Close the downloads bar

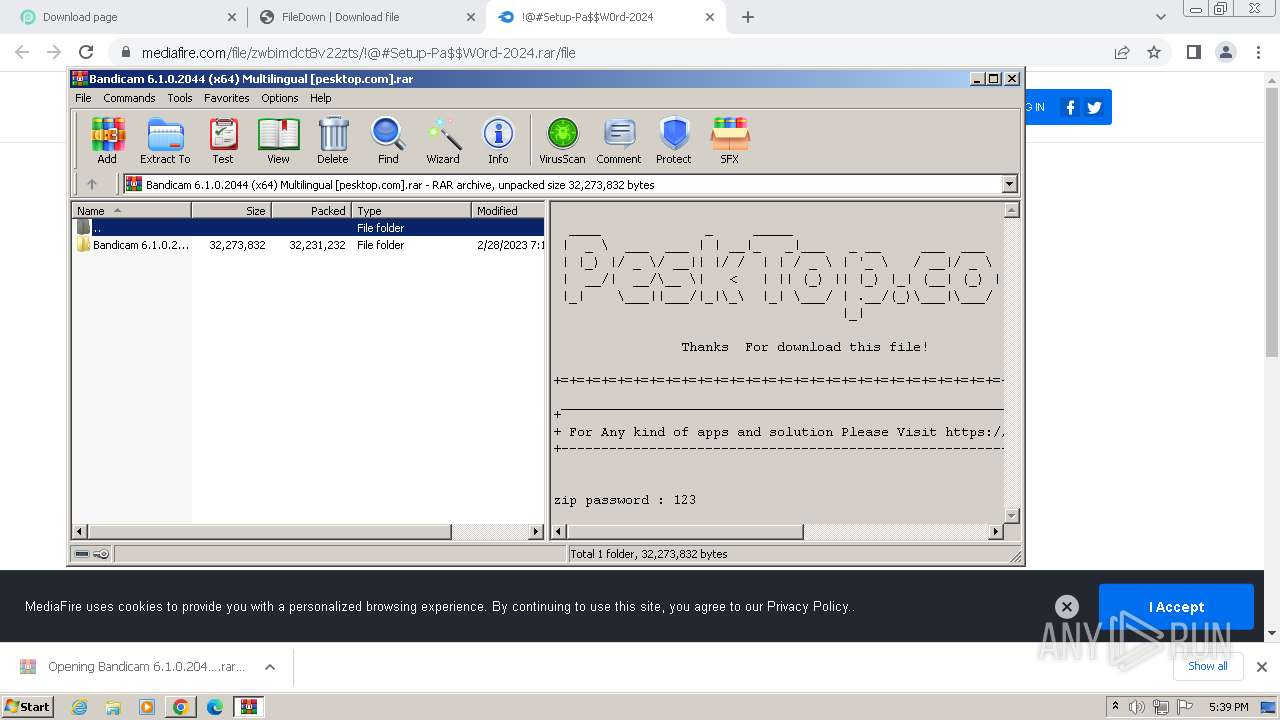coord(1262,667)
